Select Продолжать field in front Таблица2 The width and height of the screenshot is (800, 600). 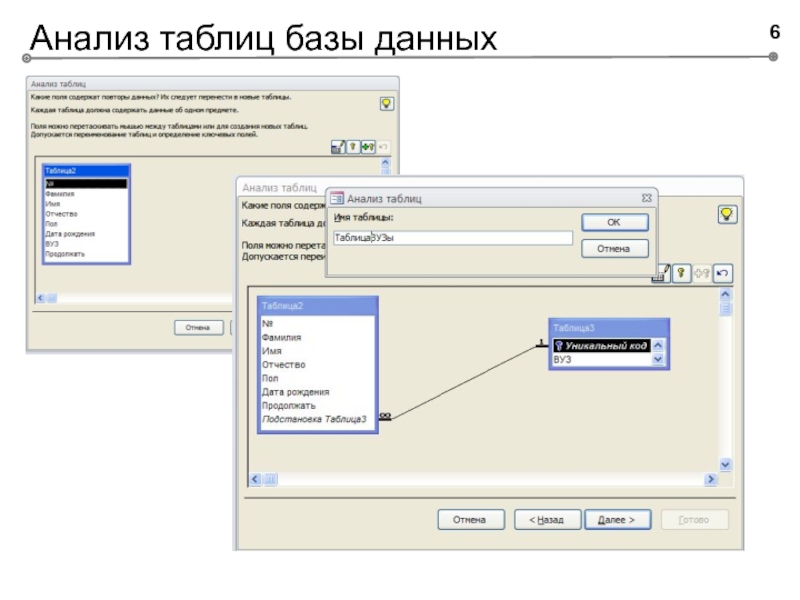coord(317,406)
